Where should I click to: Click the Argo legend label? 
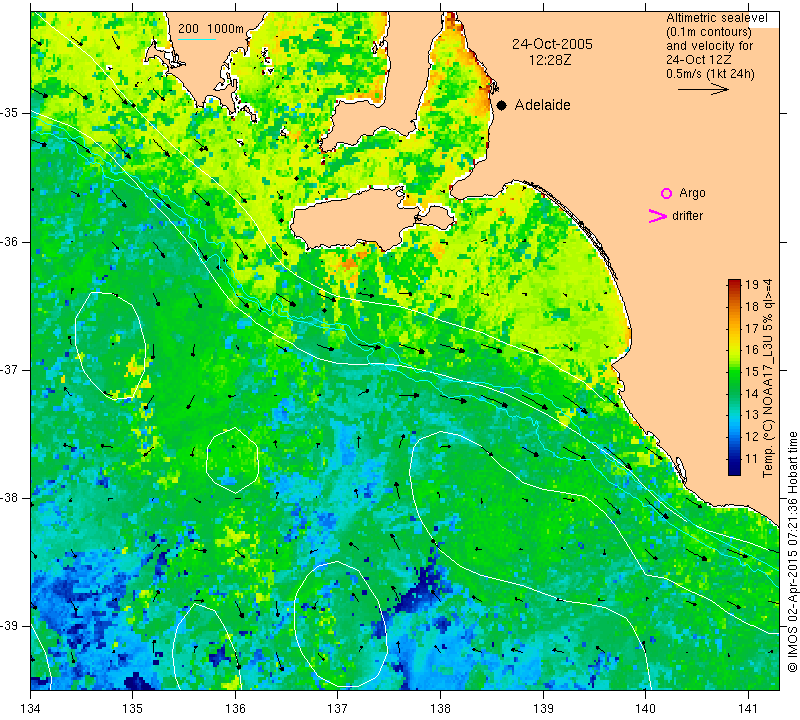(692, 193)
